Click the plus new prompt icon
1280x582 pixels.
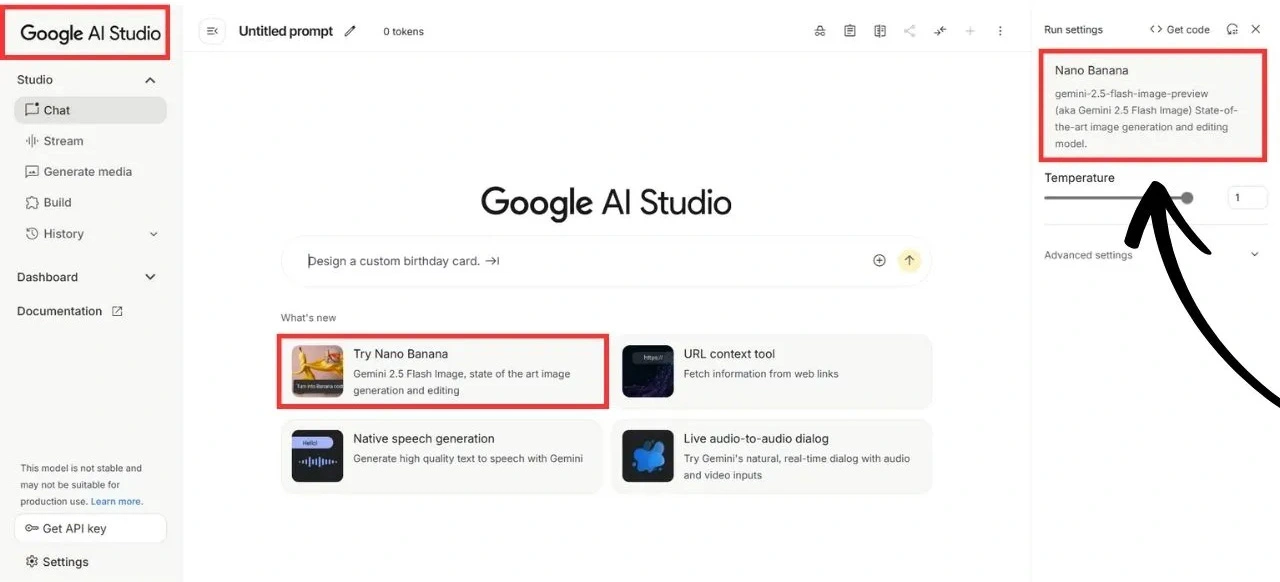click(970, 31)
